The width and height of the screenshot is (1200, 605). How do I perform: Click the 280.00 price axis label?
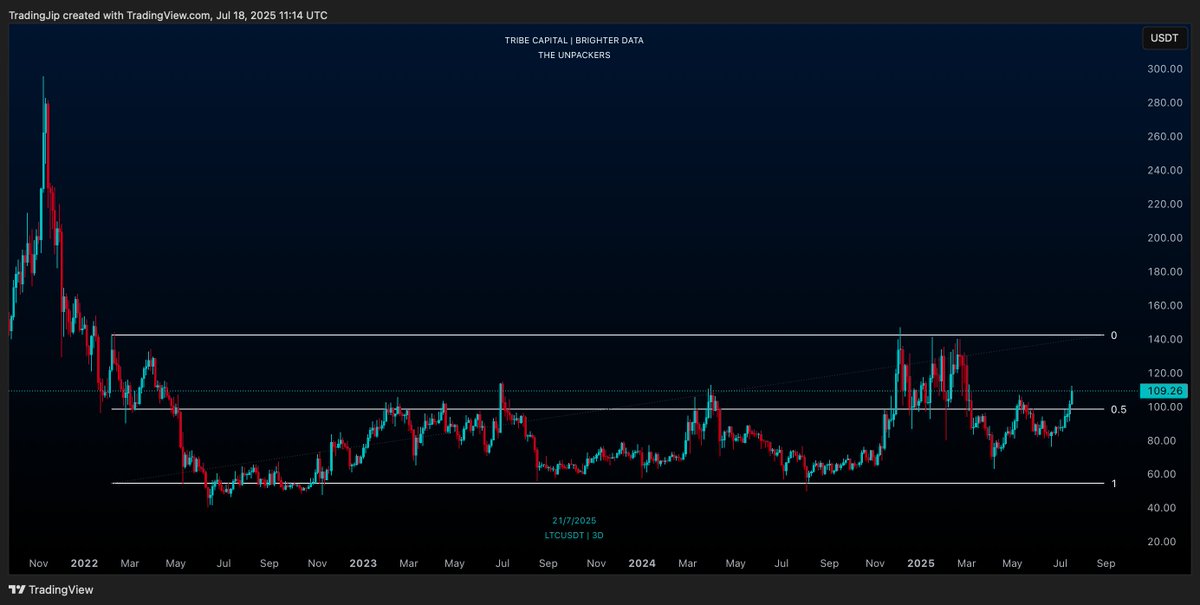tap(1166, 103)
